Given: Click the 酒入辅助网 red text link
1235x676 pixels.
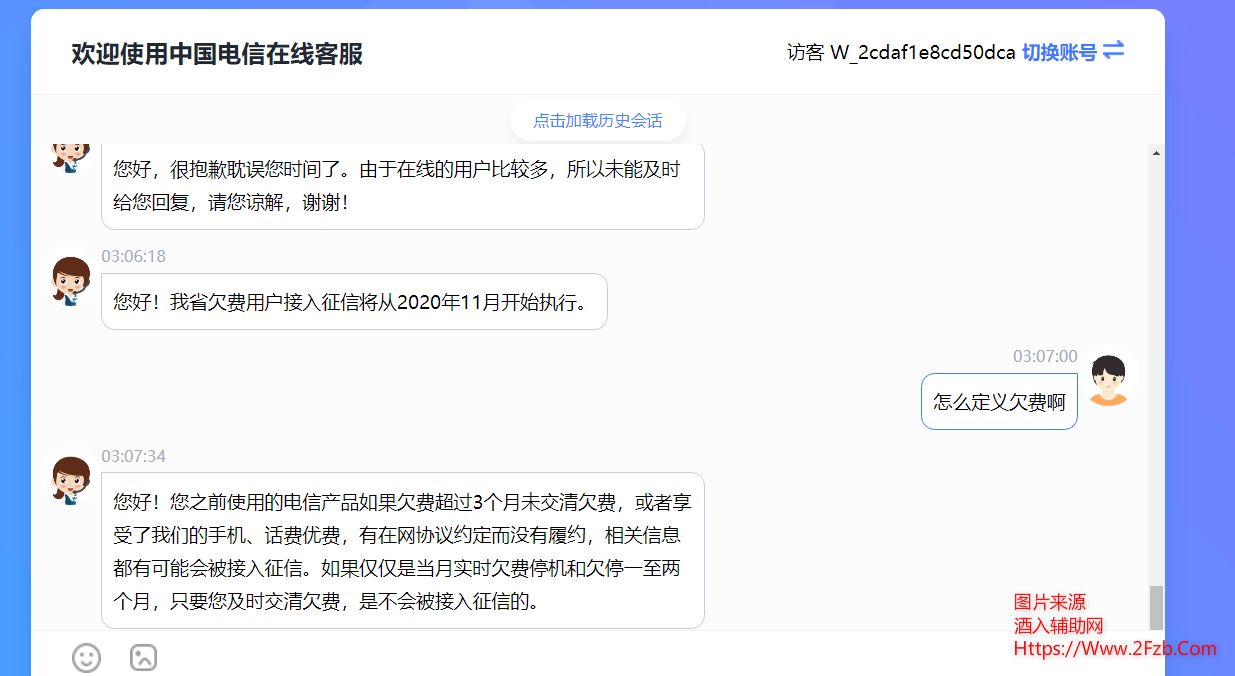Looking at the screenshot, I should (x=1048, y=625).
